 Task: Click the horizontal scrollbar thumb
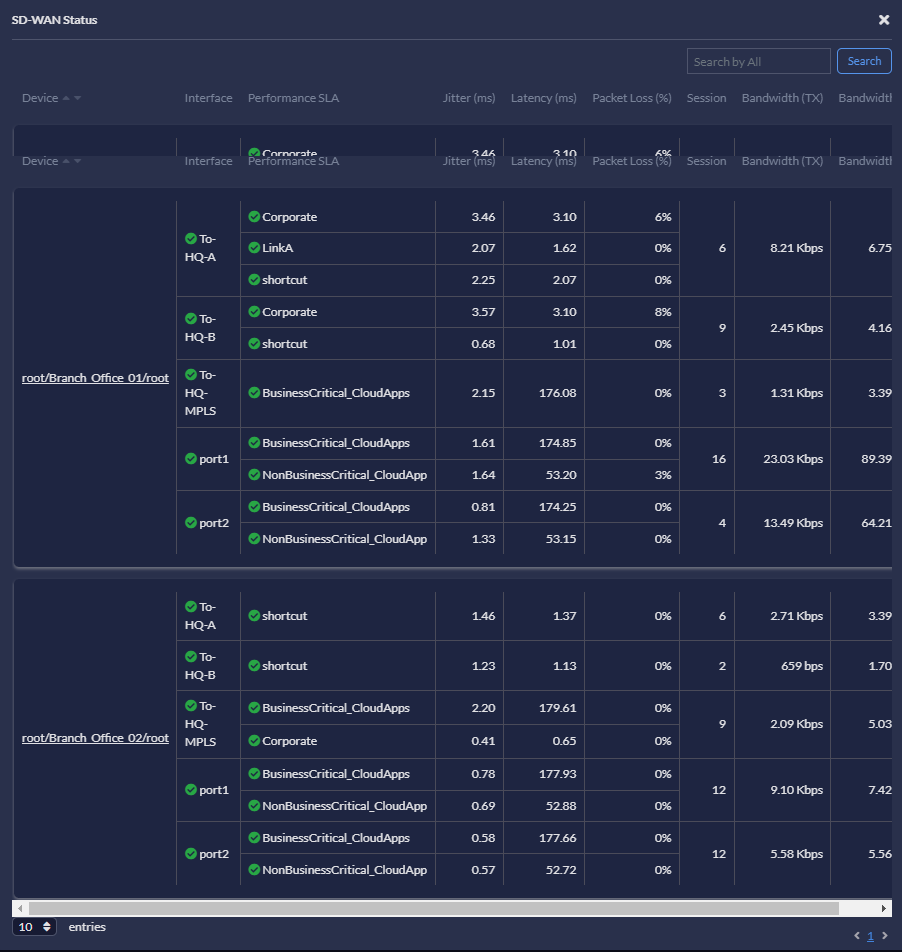(x=433, y=908)
